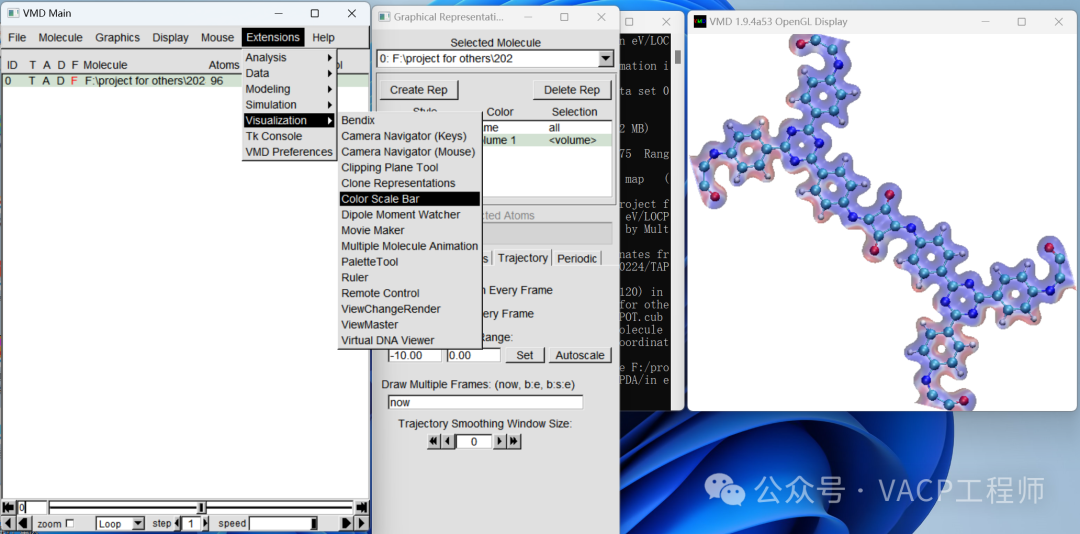The width and height of the screenshot is (1080, 534).
Task: Select Ruler from the Visualization submenu
Action: pyautogui.click(x=410, y=278)
